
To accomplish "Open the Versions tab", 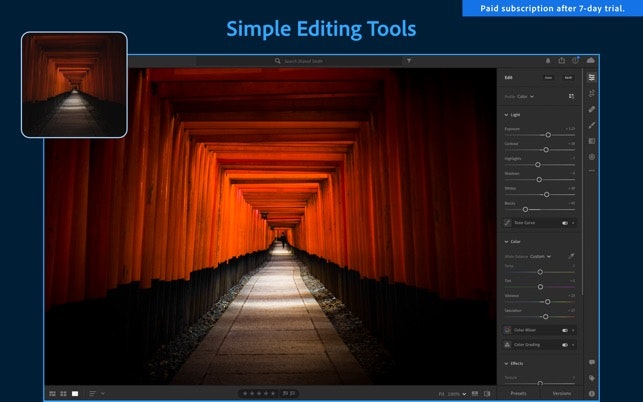I will [x=562, y=393].
